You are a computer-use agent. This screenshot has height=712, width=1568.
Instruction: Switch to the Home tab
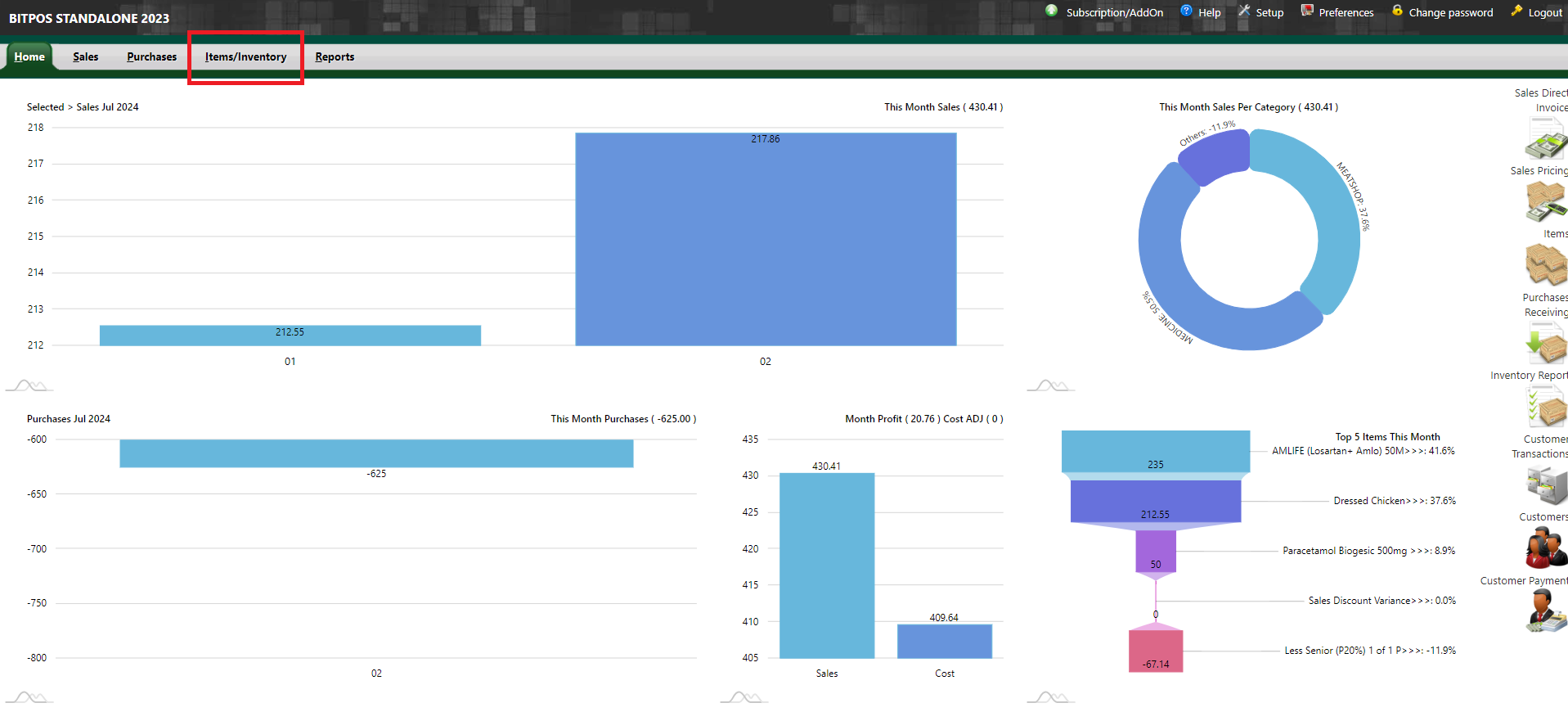pos(29,56)
